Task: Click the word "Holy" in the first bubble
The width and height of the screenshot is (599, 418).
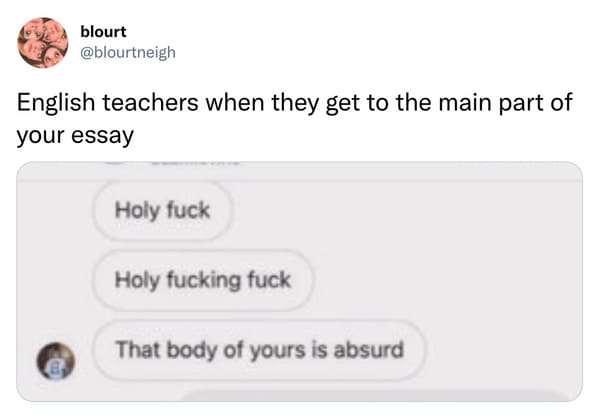Action: pos(137,211)
